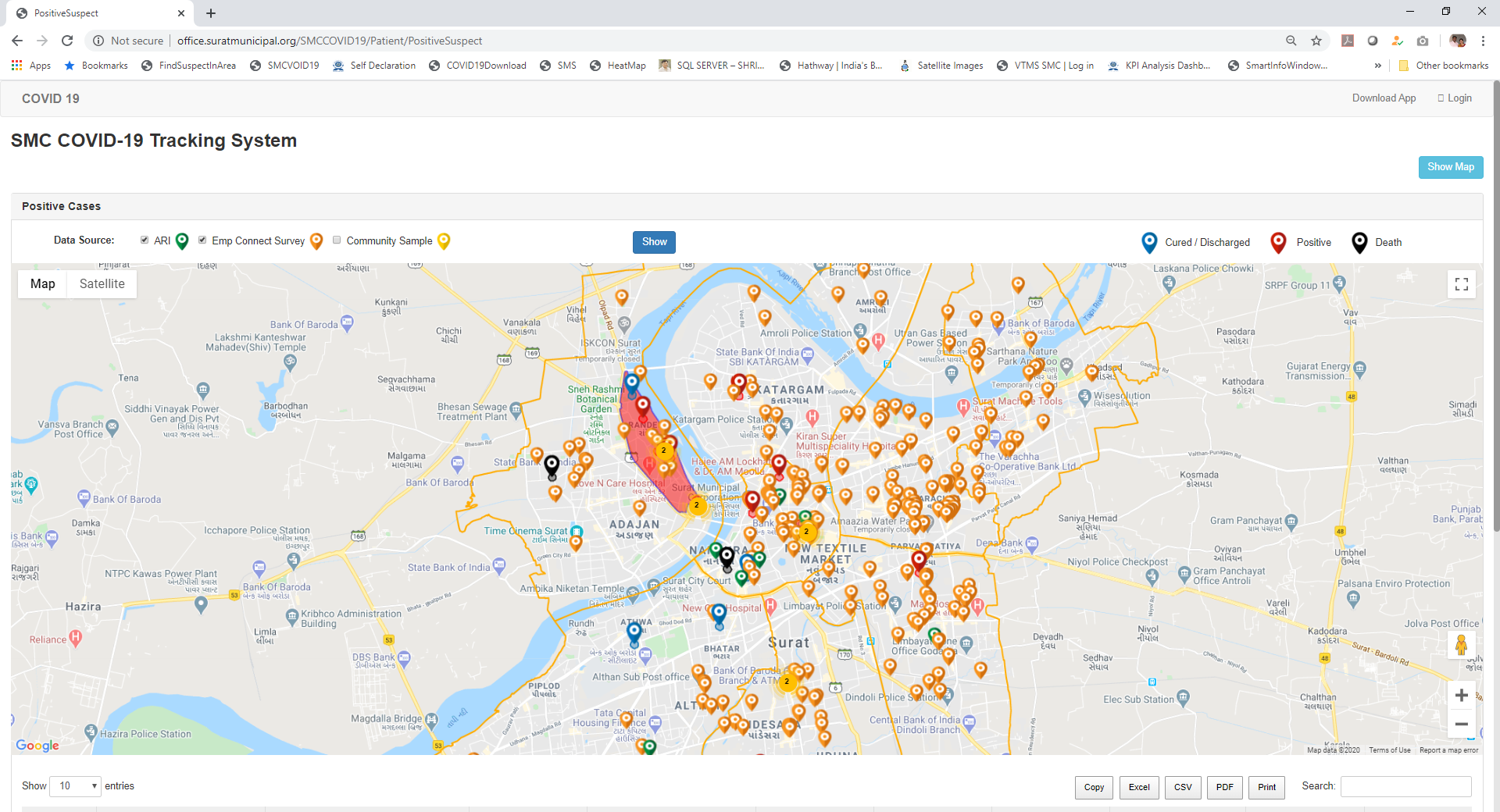Bookmark this page with the star icon
Screen dimensions: 1500x812
pos(1316,41)
